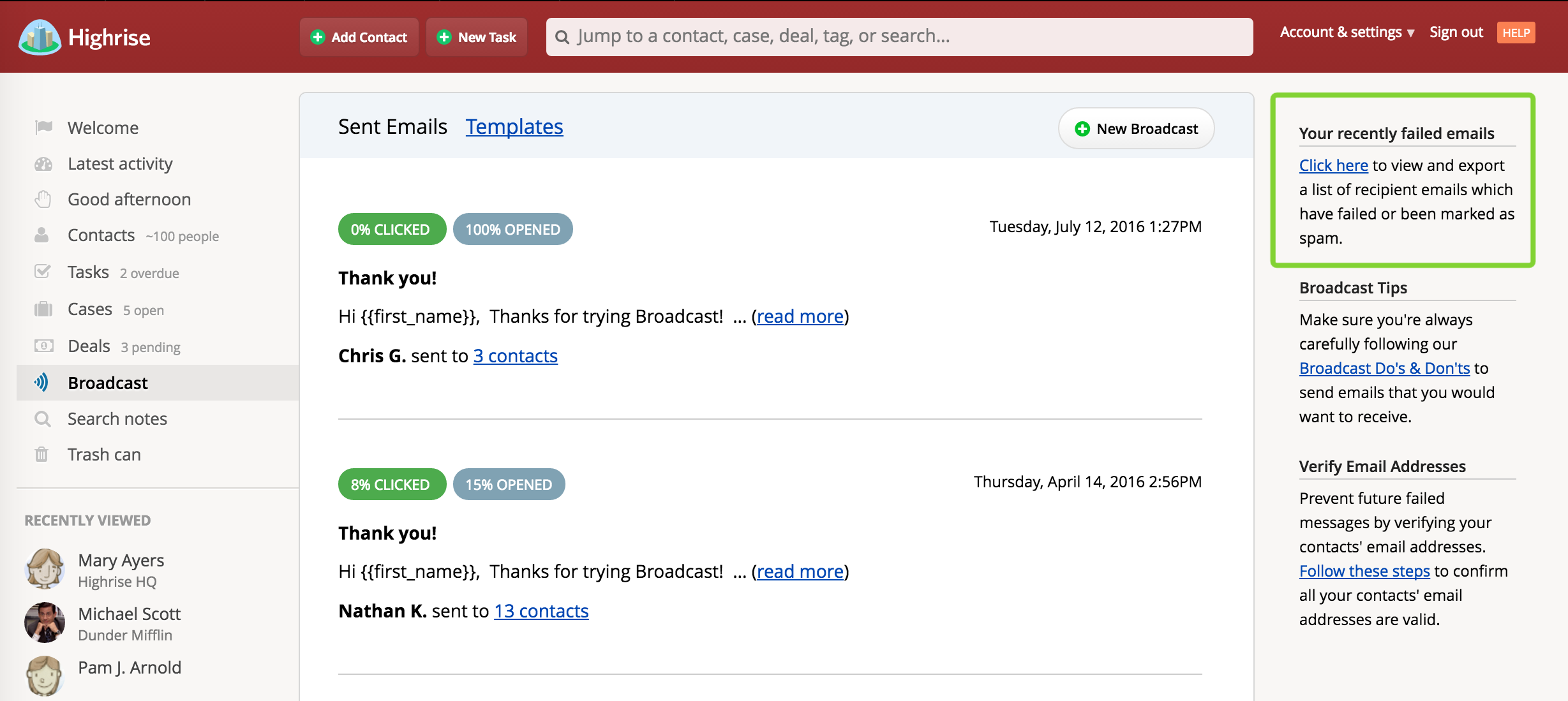
Task: Open the 3 contacts link
Action: click(x=515, y=356)
